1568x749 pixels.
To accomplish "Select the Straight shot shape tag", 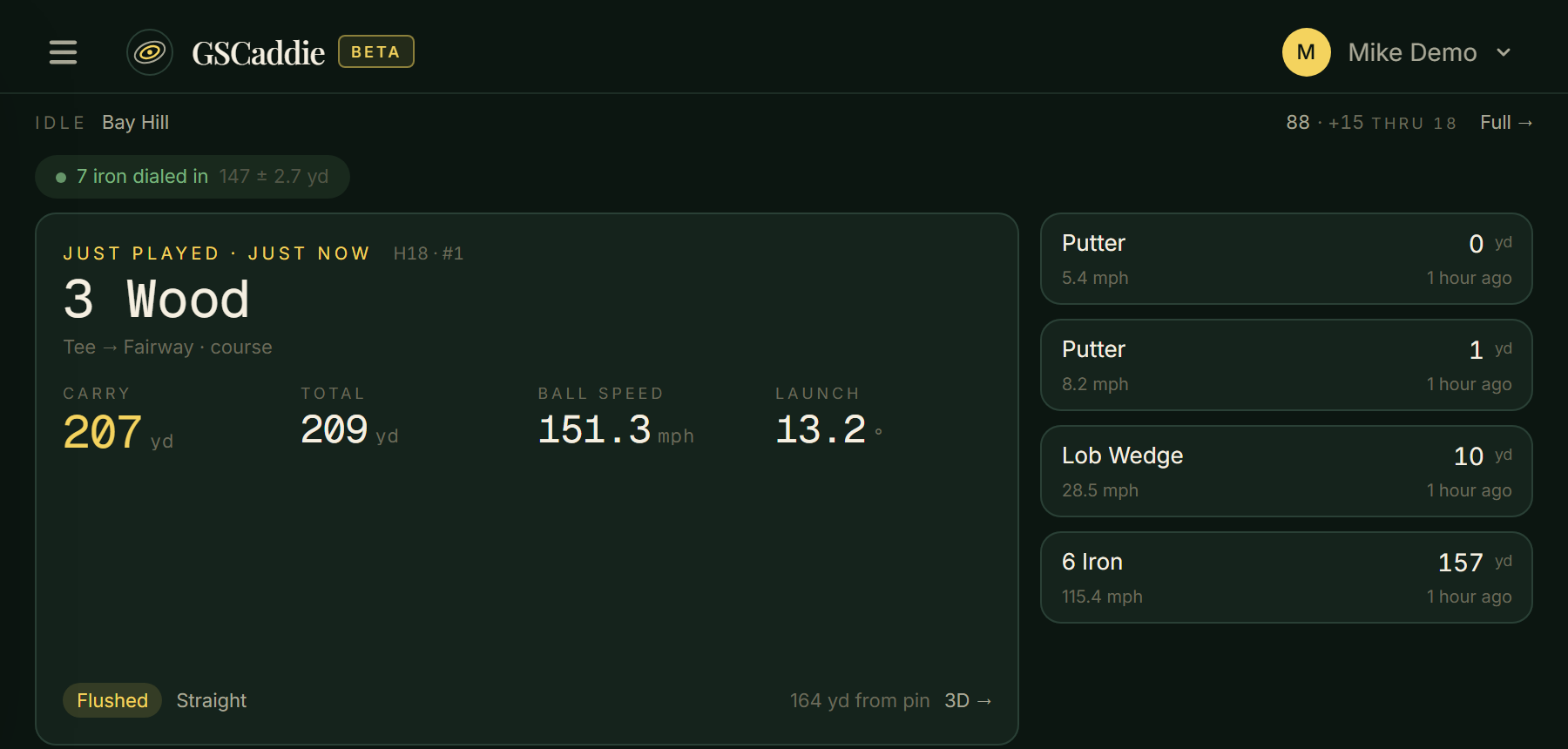I will (212, 700).
